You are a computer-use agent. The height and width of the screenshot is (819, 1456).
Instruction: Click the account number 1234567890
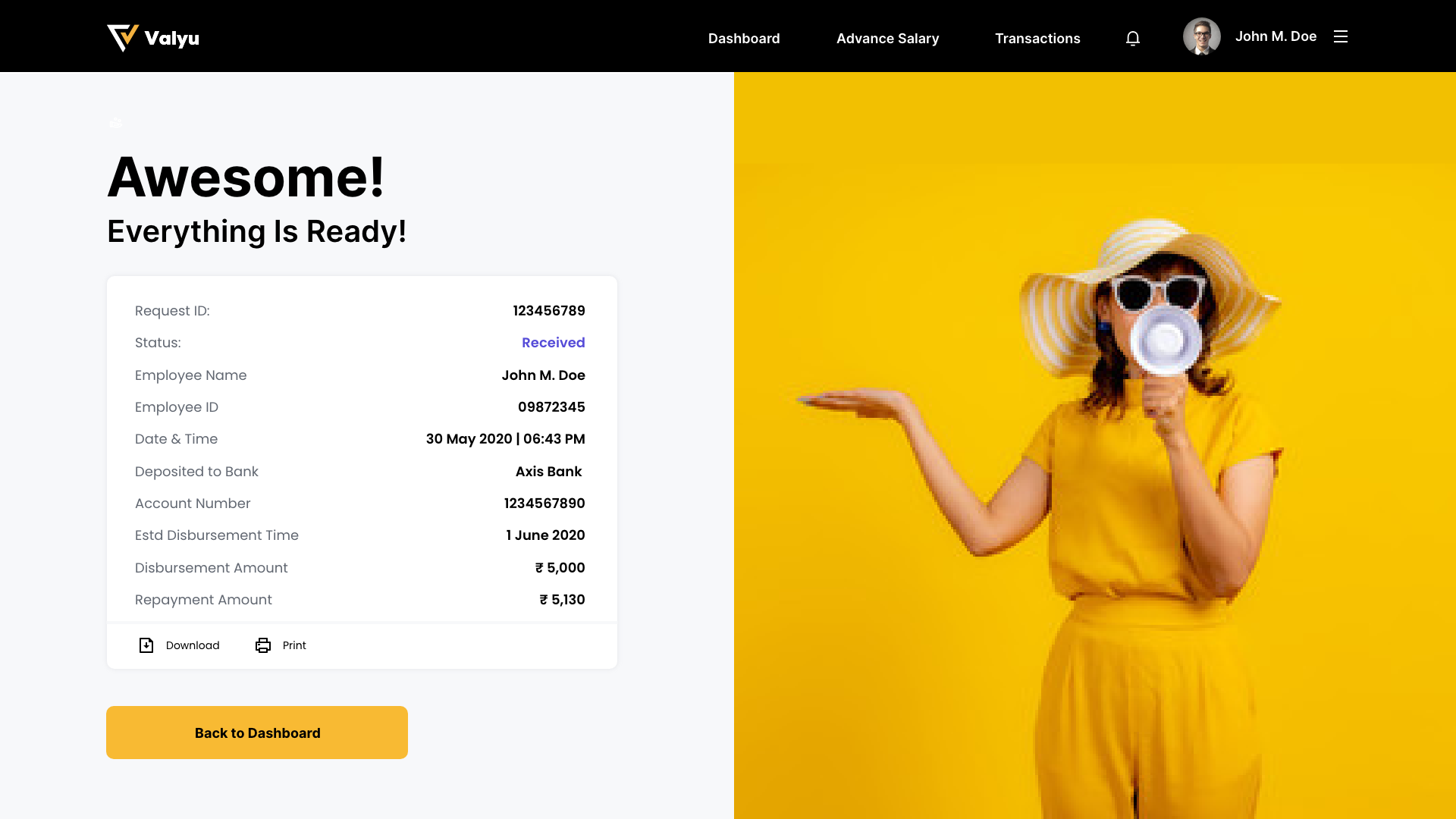coord(544,504)
